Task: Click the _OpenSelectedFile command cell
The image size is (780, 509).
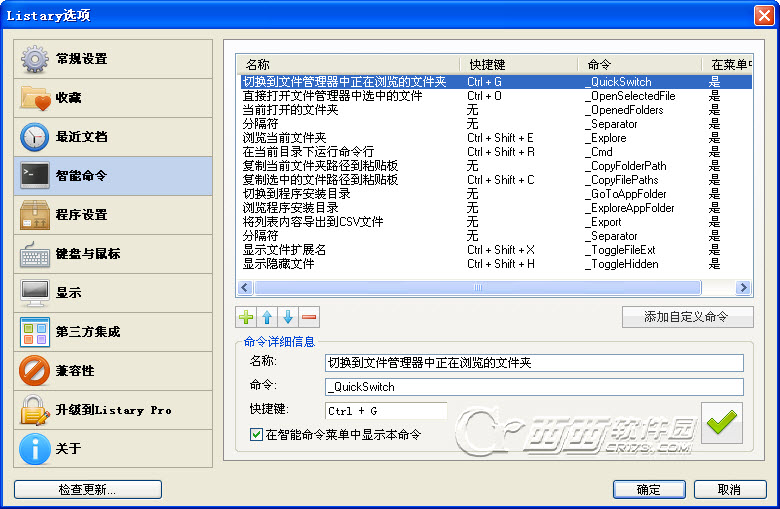Action: [631, 96]
